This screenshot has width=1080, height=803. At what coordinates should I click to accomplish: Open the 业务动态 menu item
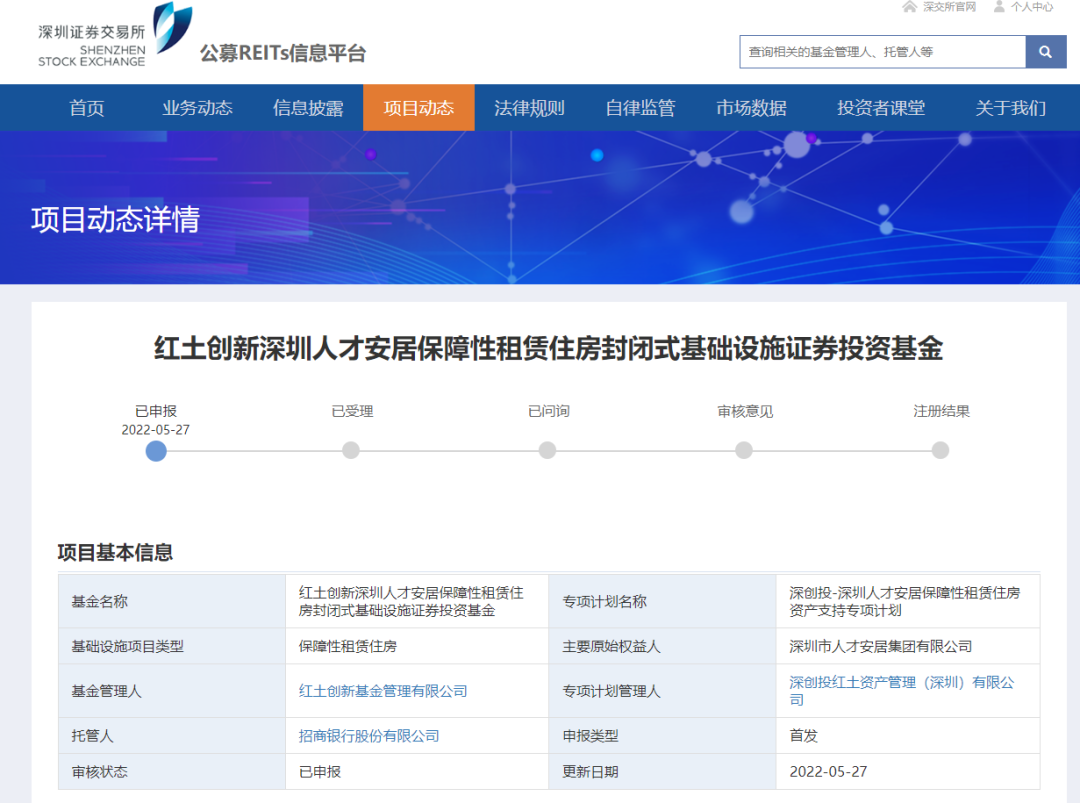pyautogui.click(x=198, y=107)
